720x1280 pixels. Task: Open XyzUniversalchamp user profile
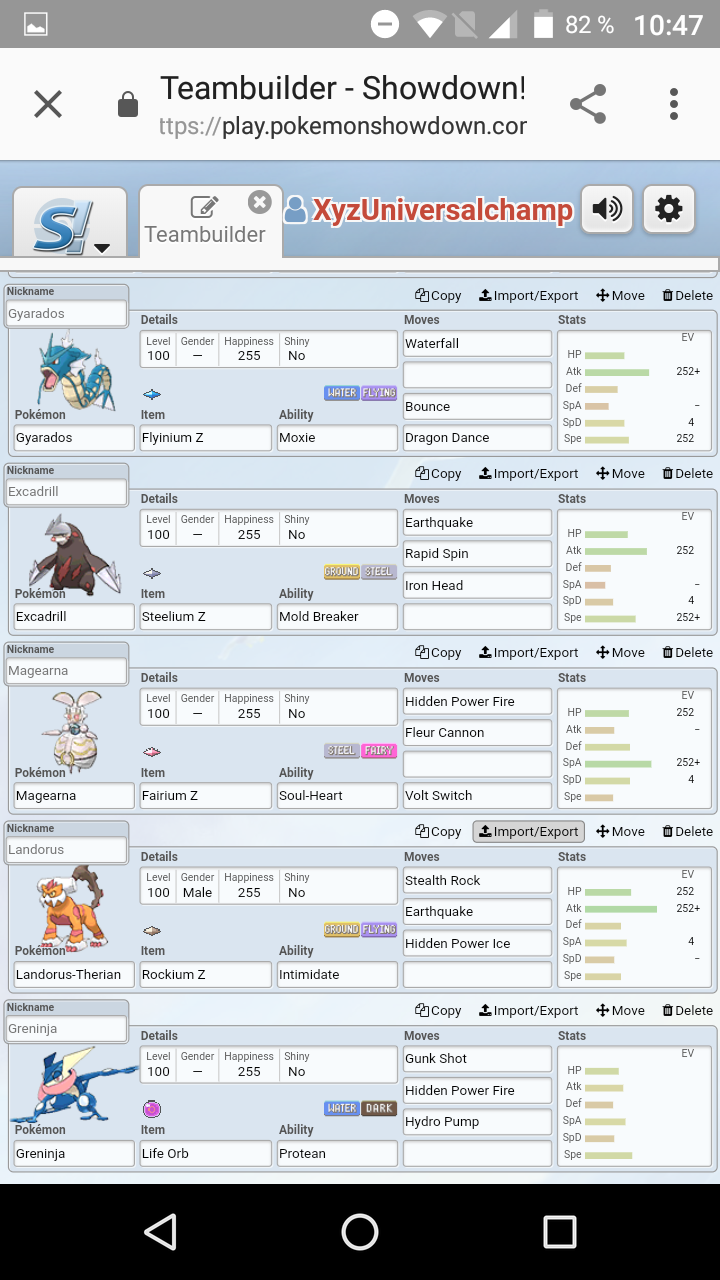point(429,210)
